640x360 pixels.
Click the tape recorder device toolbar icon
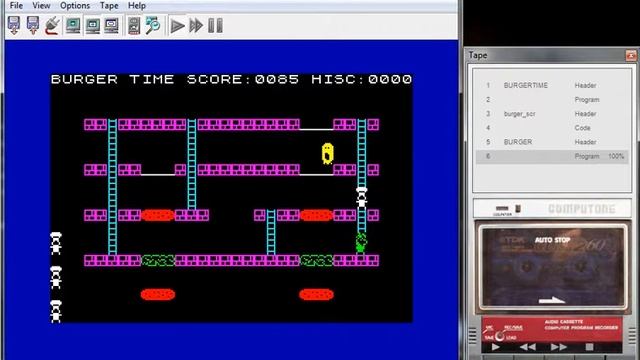point(134,25)
